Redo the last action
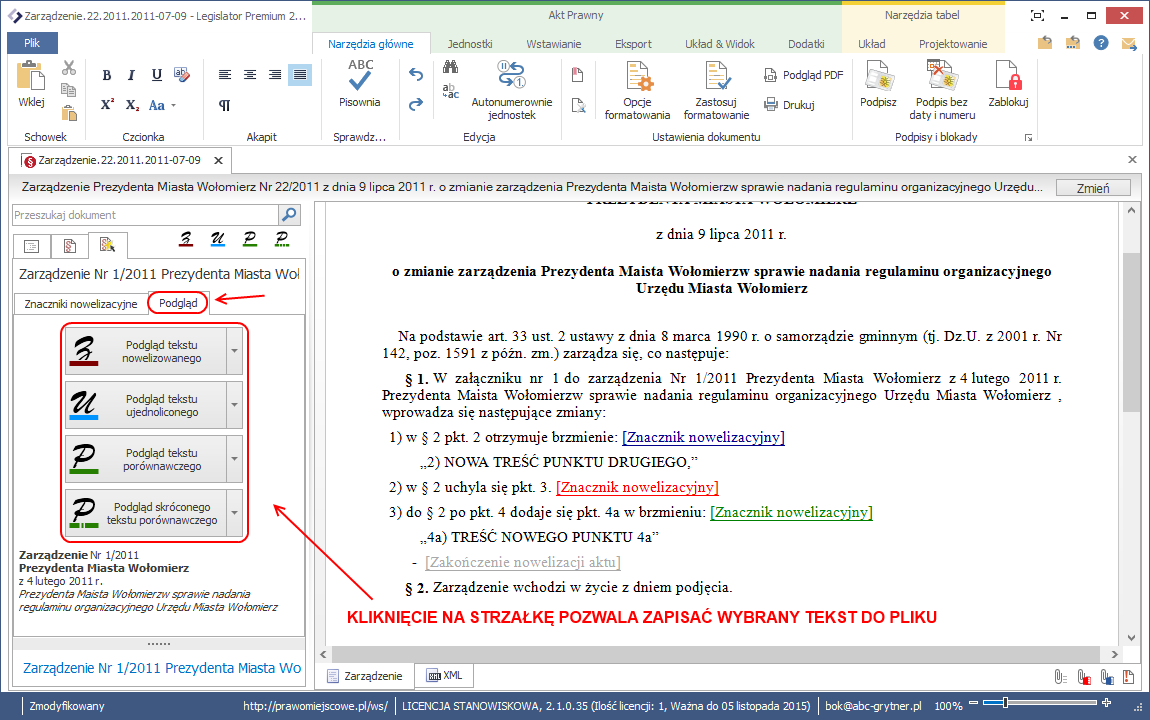 416,104
